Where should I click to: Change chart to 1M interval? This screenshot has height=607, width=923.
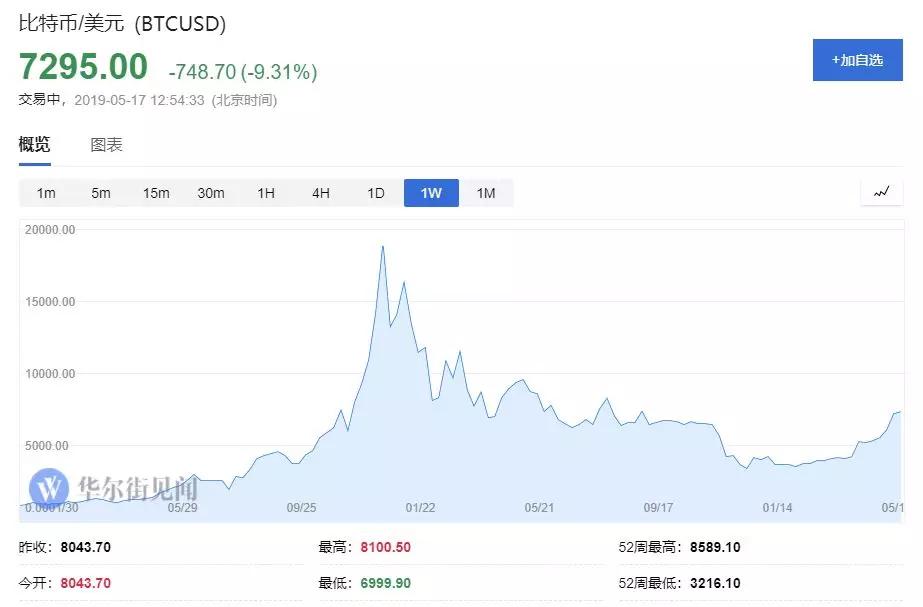pos(486,193)
